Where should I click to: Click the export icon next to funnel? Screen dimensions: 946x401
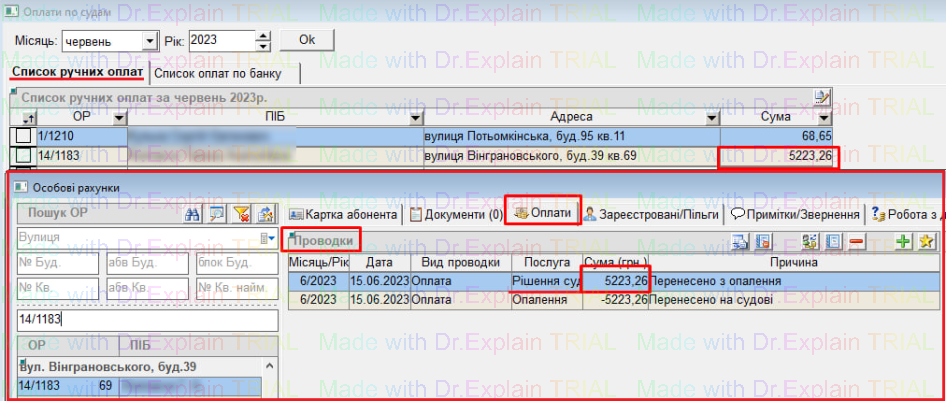[x=266, y=213]
